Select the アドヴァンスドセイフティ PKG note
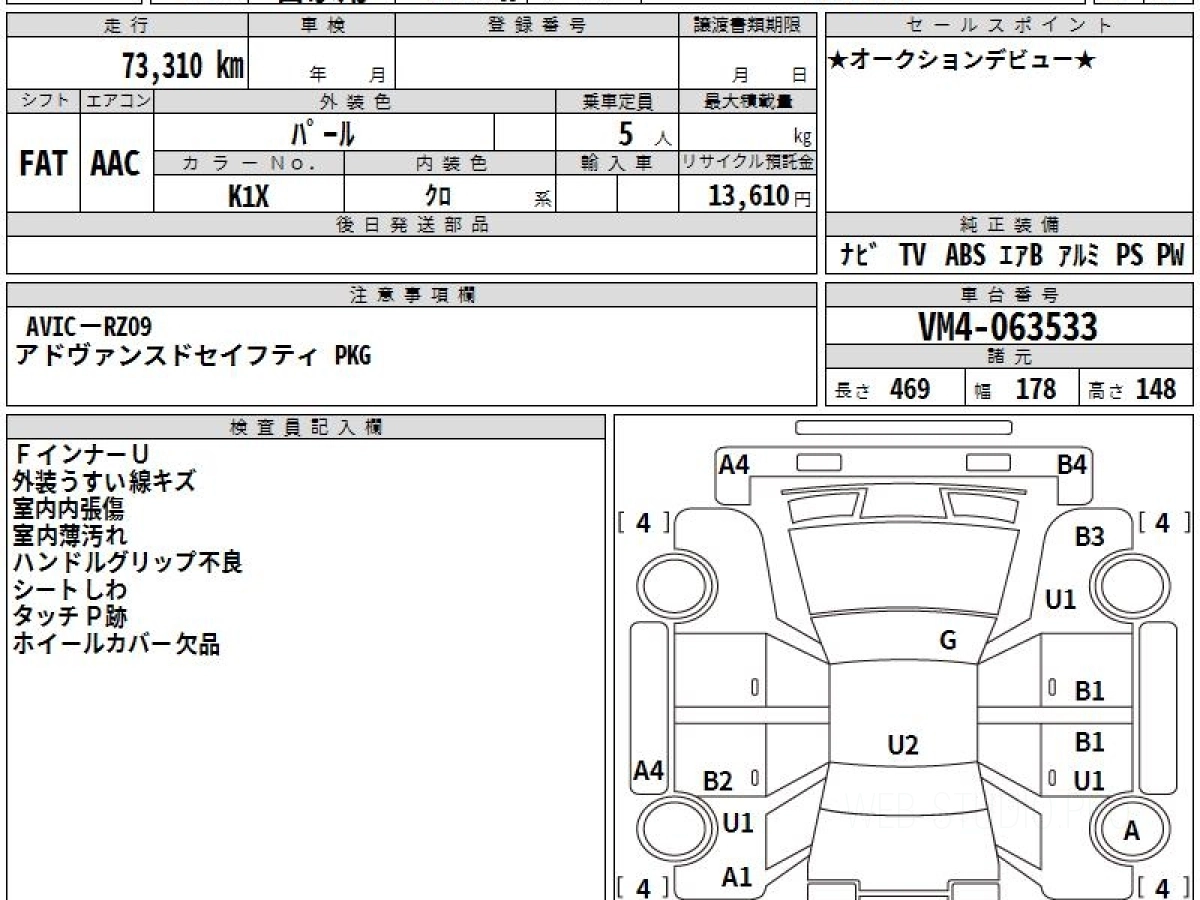 (192, 354)
